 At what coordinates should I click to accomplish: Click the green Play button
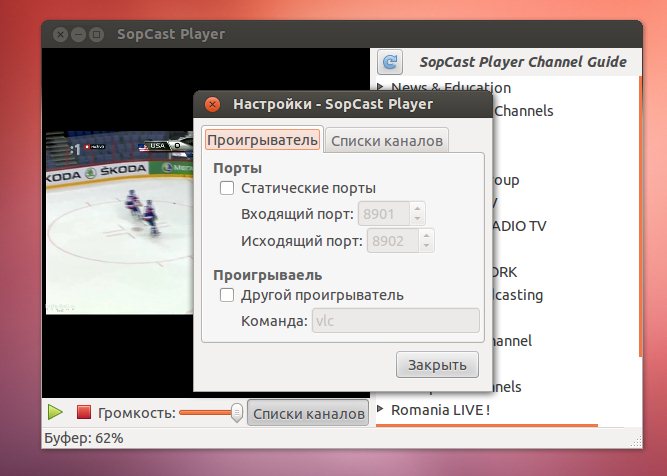[x=55, y=412]
